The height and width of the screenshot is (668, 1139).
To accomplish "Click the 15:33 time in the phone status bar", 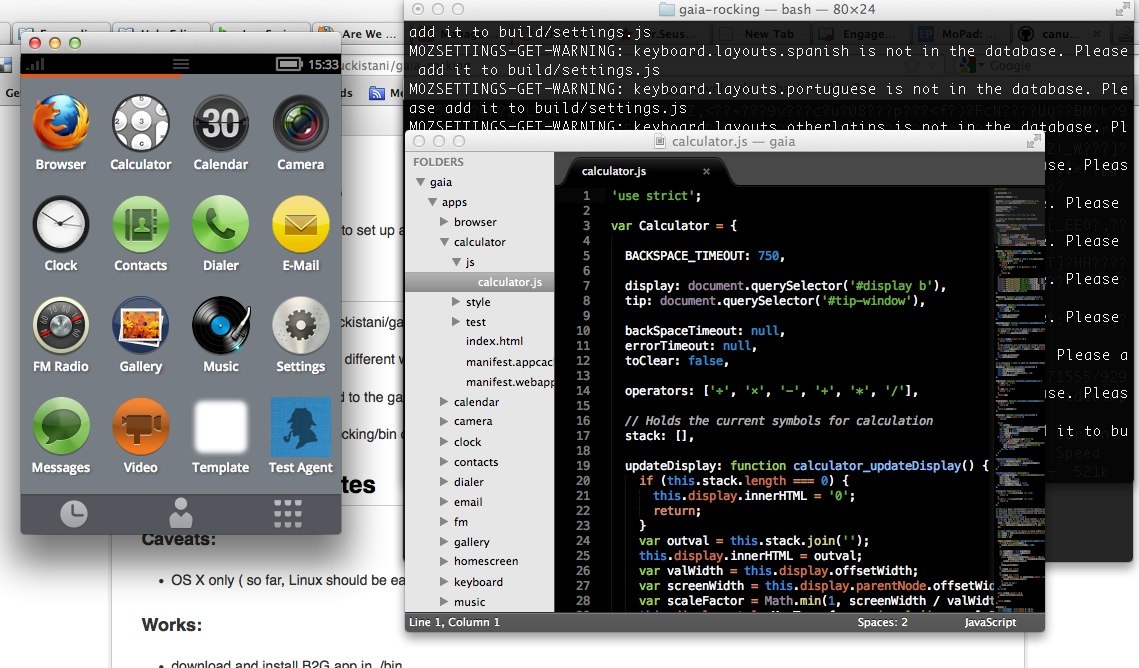I will point(323,65).
